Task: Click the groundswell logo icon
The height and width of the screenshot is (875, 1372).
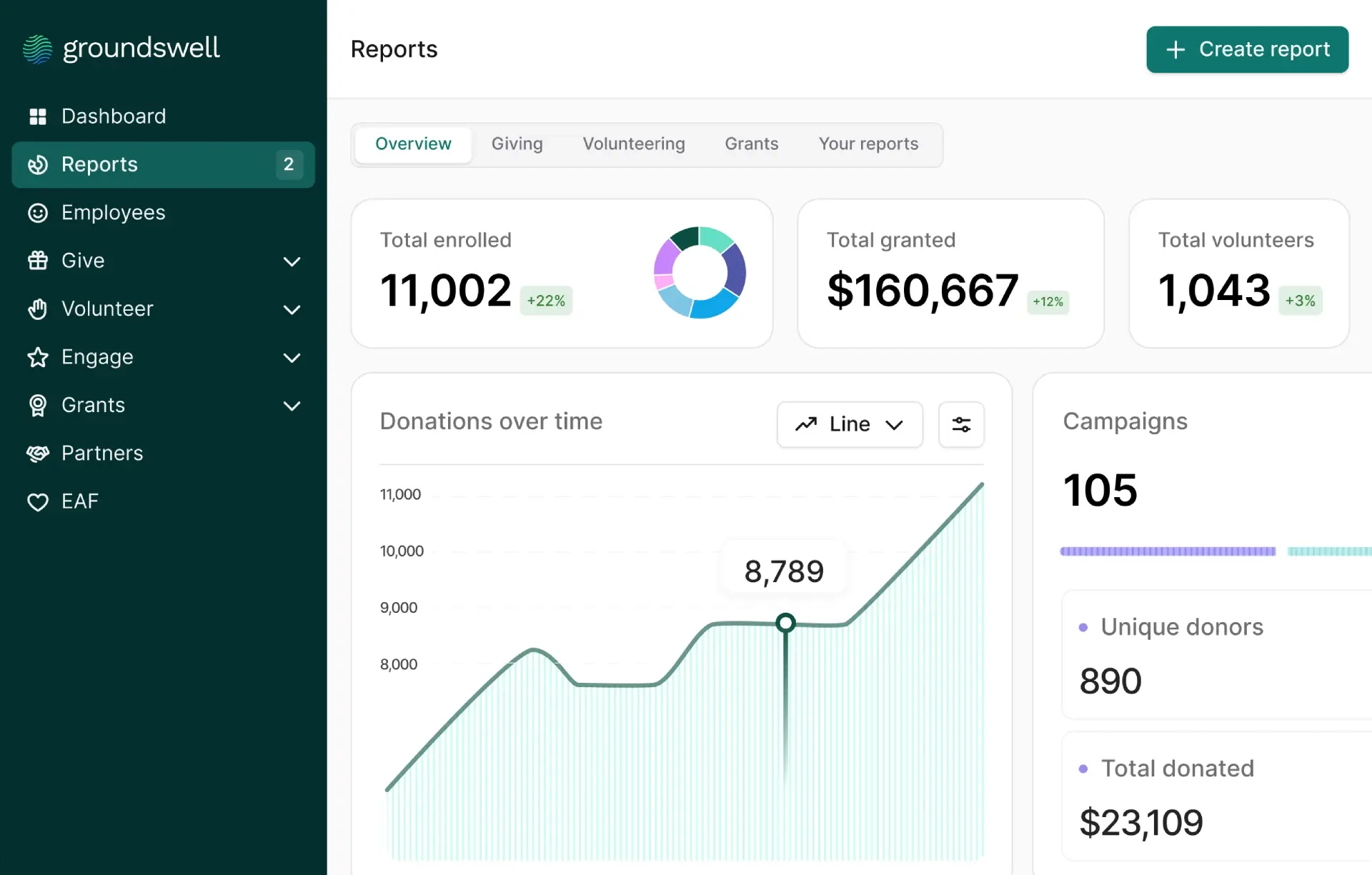Action: tap(37, 49)
